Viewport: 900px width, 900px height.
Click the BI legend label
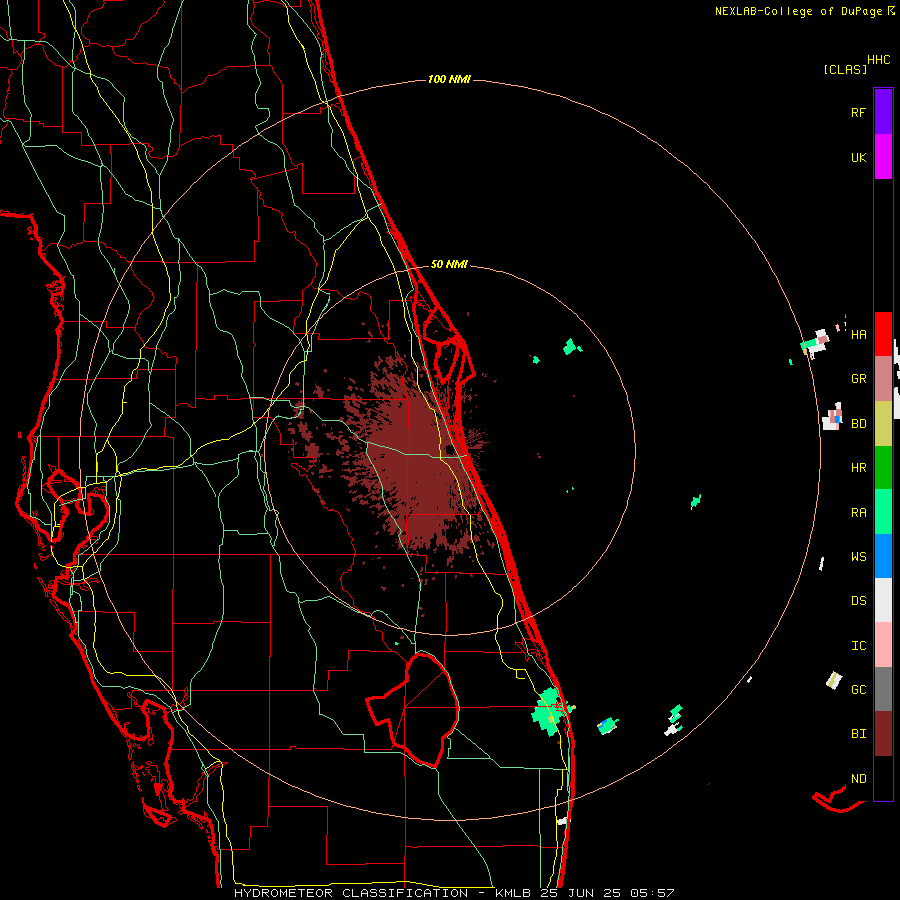[858, 734]
